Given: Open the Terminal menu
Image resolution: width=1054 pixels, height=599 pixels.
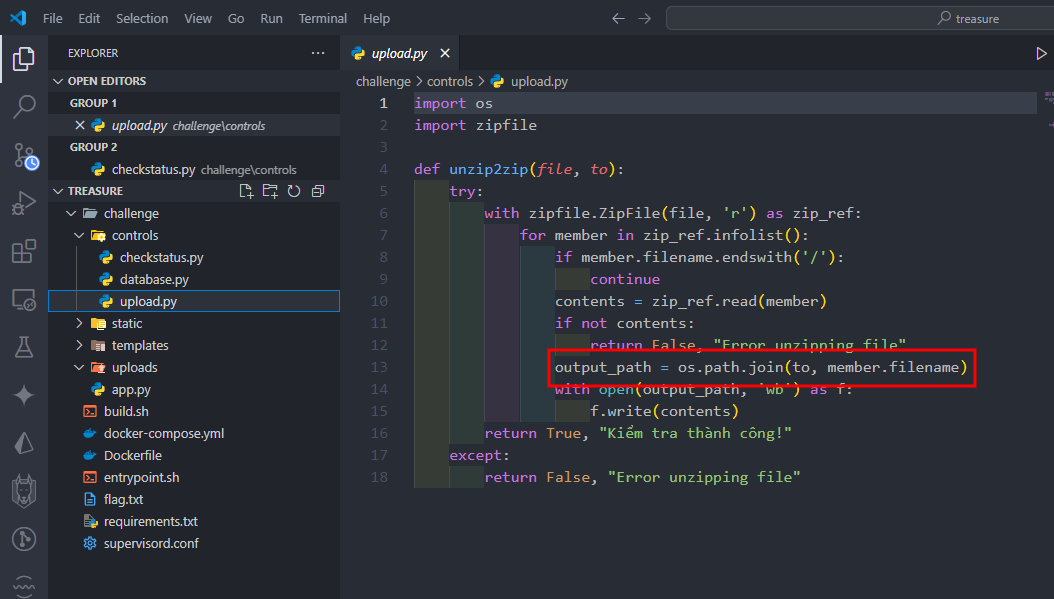Looking at the screenshot, I should pos(323,18).
